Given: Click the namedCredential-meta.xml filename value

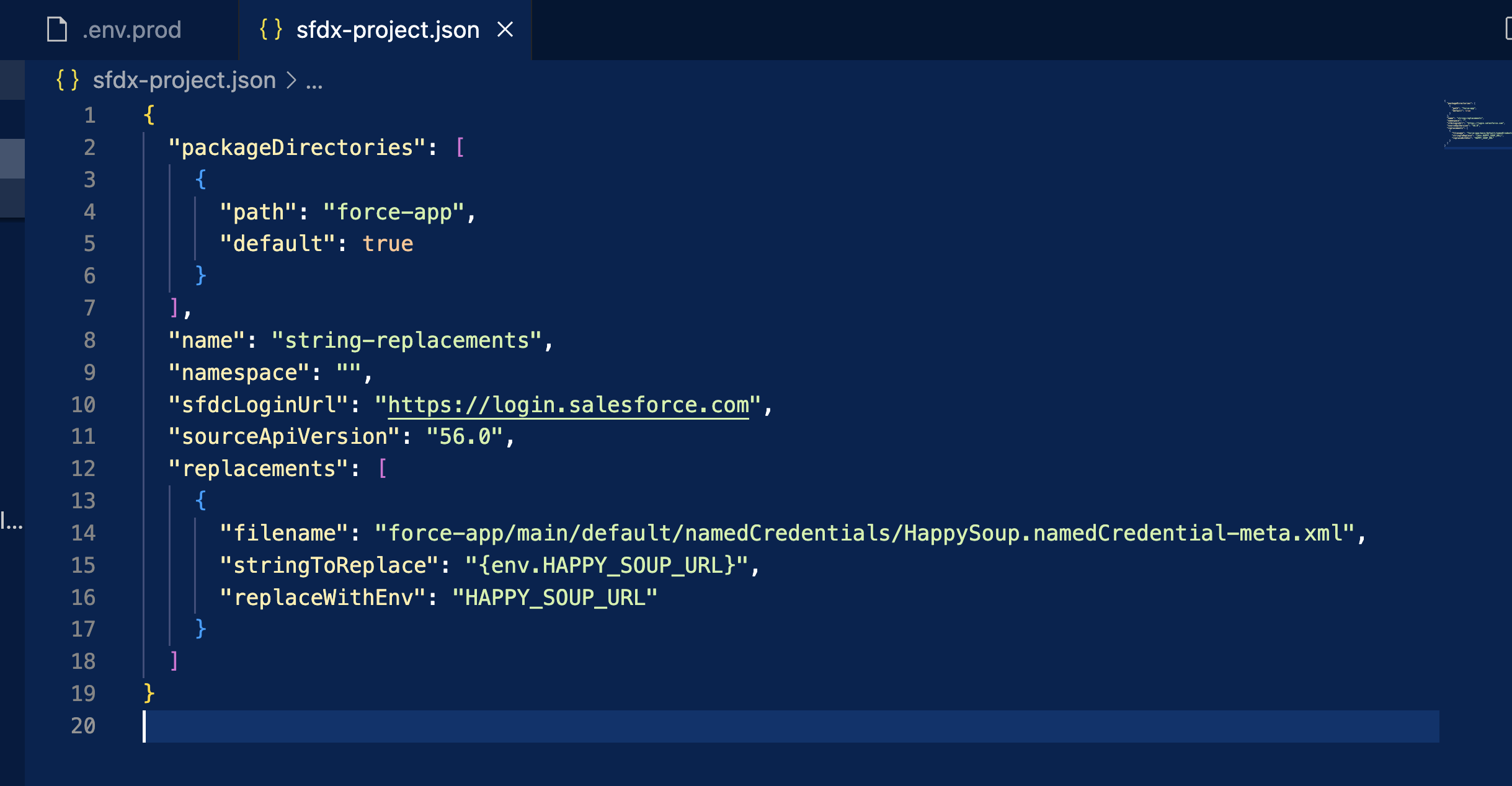Looking at the screenshot, I should pos(865,533).
